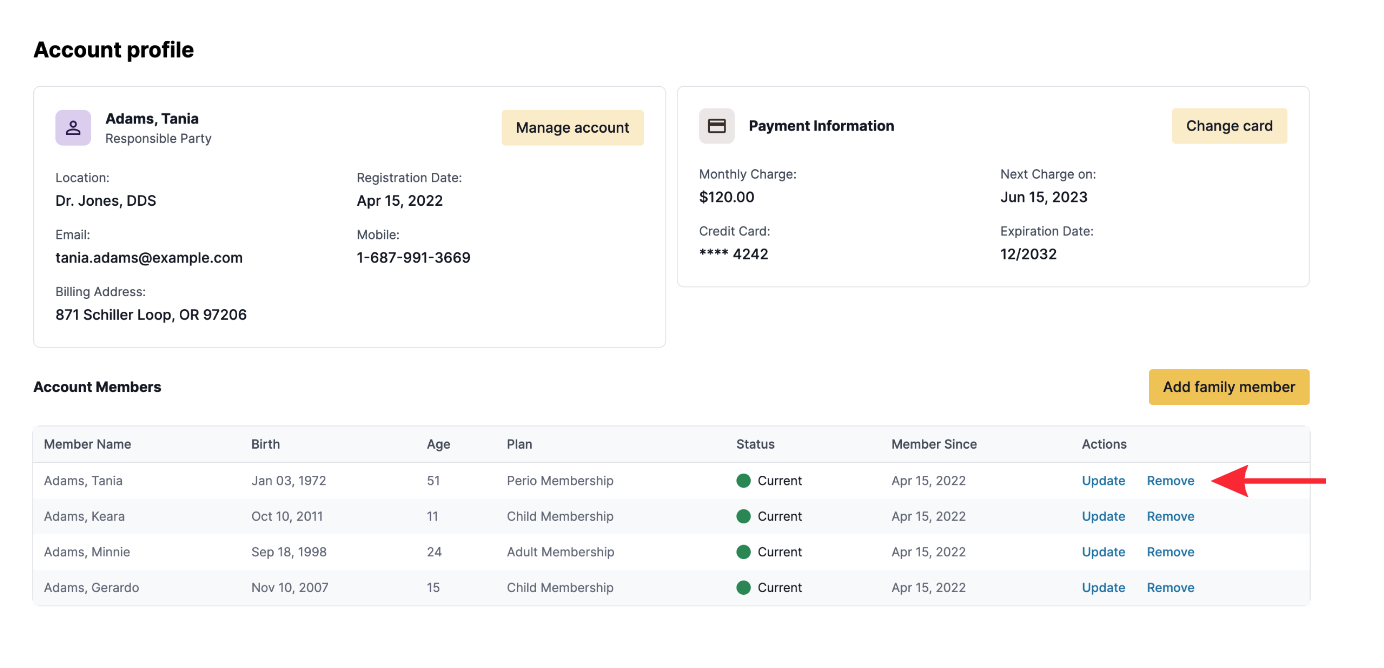Select the member name Adams, Minnie
This screenshot has height=668, width=1384.
point(87,552)
